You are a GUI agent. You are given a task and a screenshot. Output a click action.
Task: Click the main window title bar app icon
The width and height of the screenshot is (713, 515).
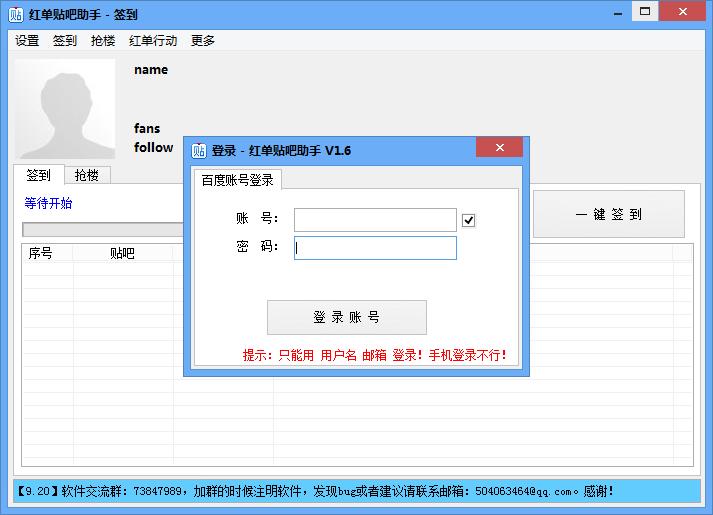(16, 15)
